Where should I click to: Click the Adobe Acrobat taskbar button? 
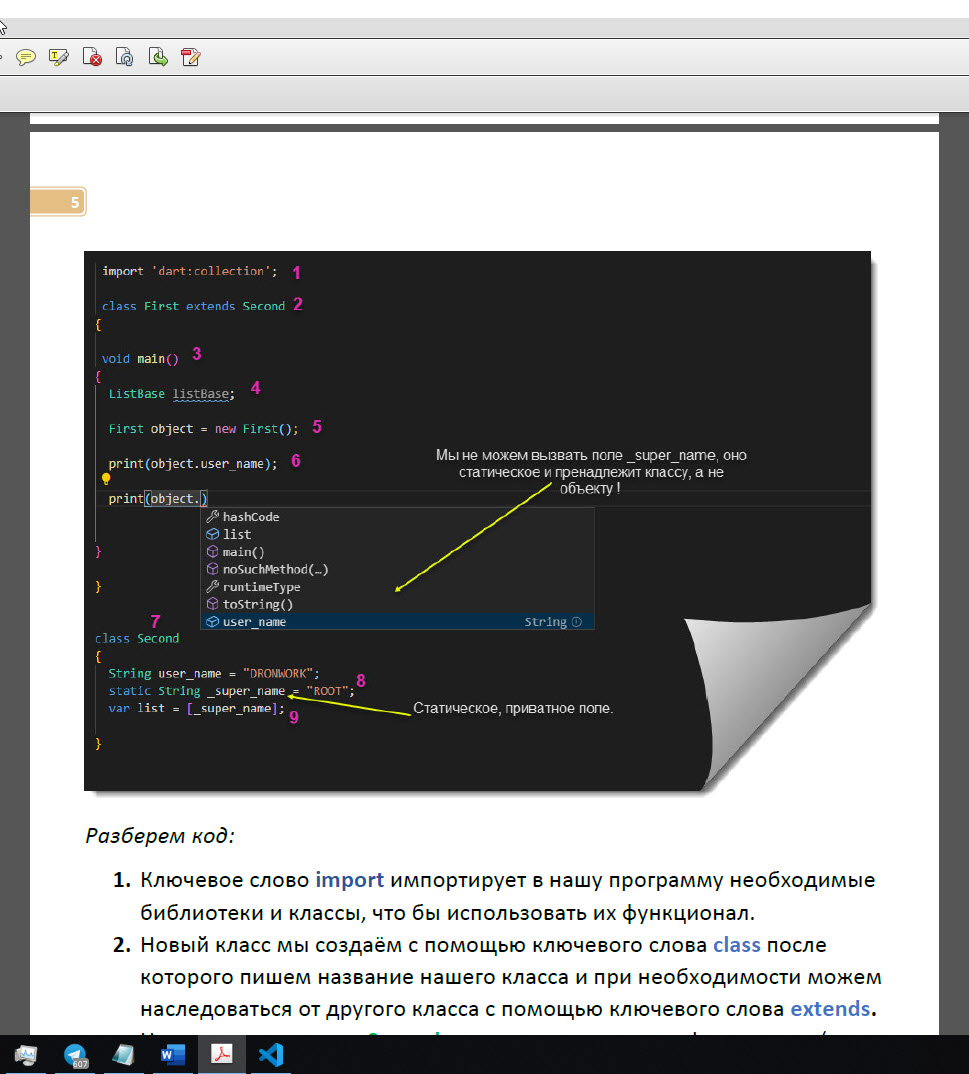tap(221, 1055)
